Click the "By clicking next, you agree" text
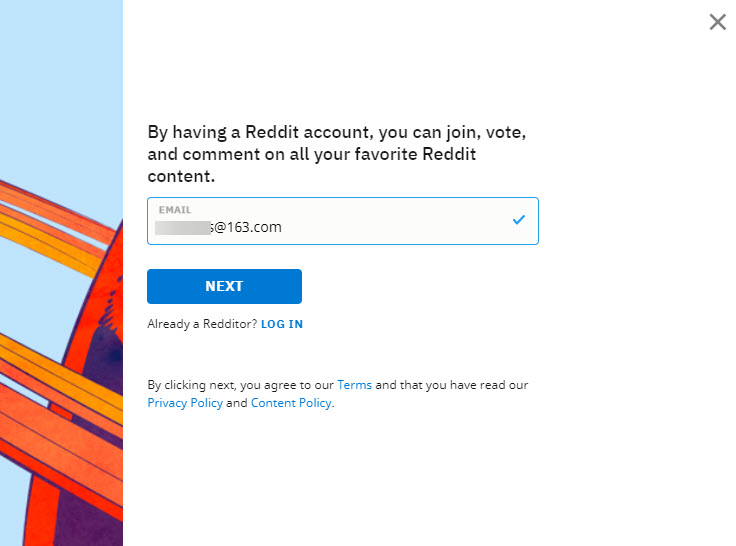Viewport: 736px width, 546px height. coord(240,385)
